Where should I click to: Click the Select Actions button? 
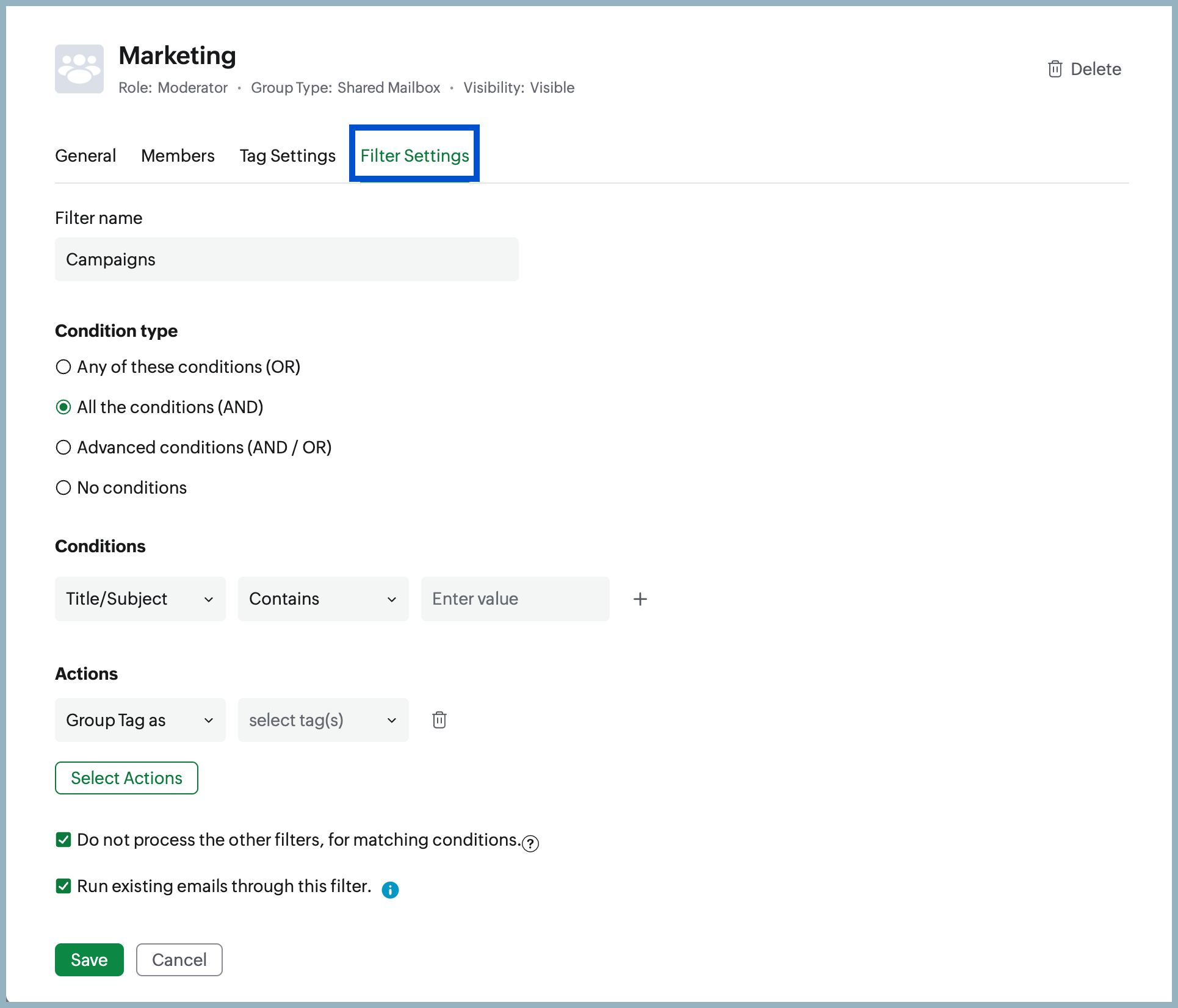tap(126, 778)
